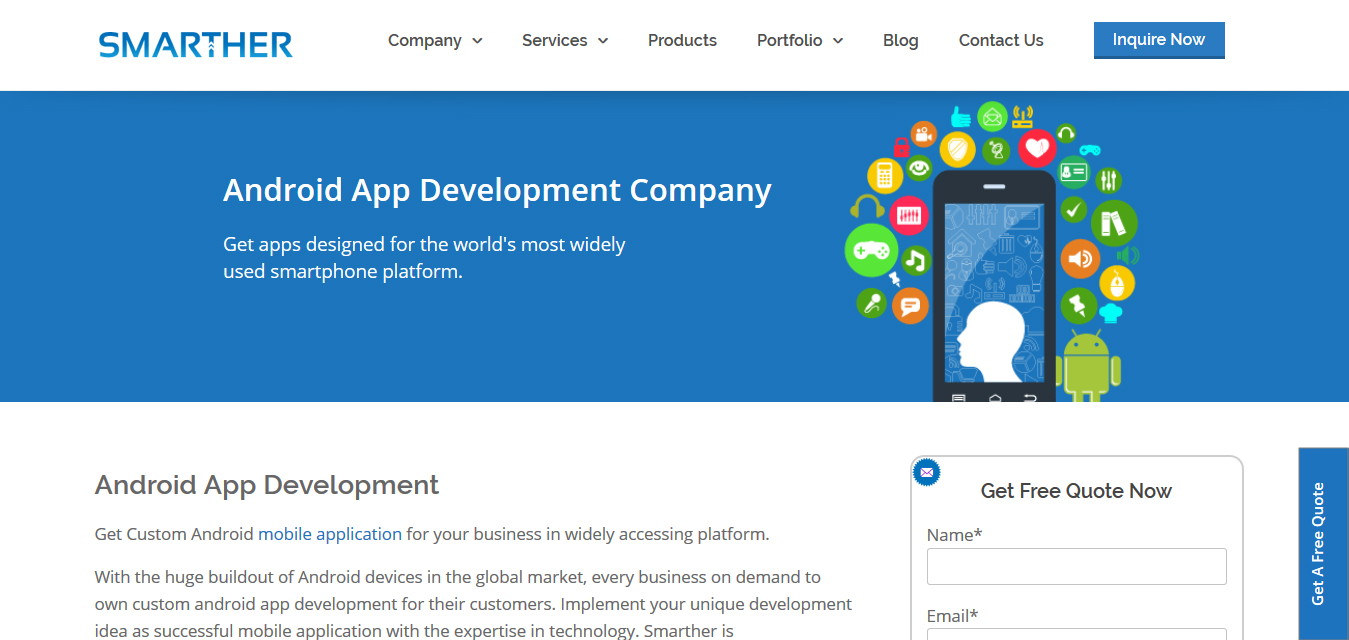Click the green microphone circle icon
This screenshot has height=640, width=1349.
pyautogui.click(x=872, y=303)
